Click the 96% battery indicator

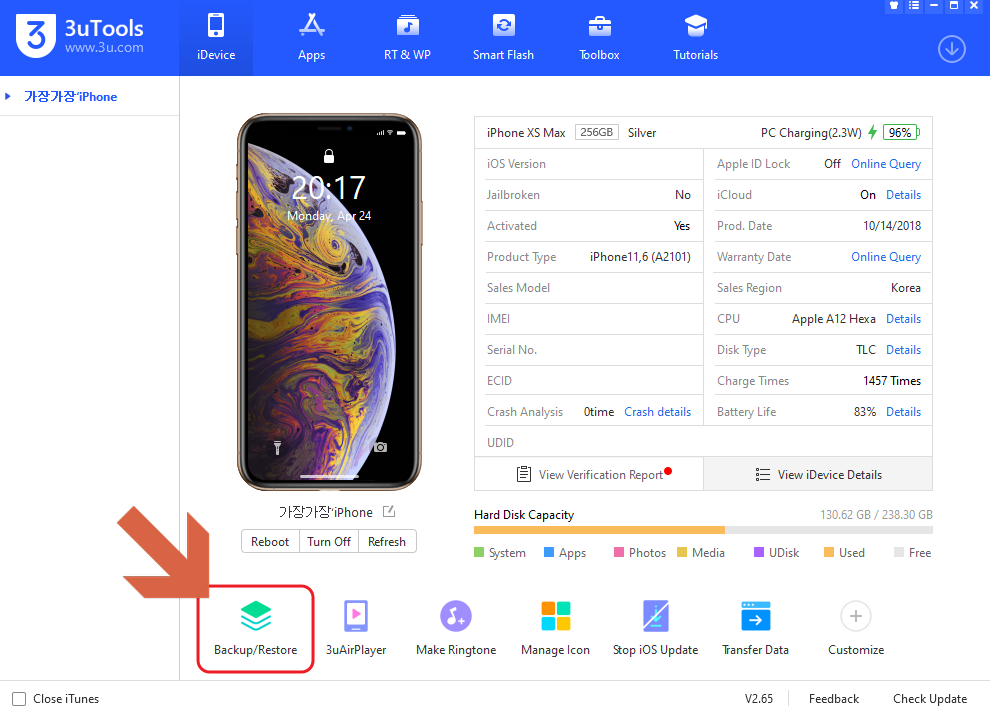pyautogui.click(x=901, y=133)
